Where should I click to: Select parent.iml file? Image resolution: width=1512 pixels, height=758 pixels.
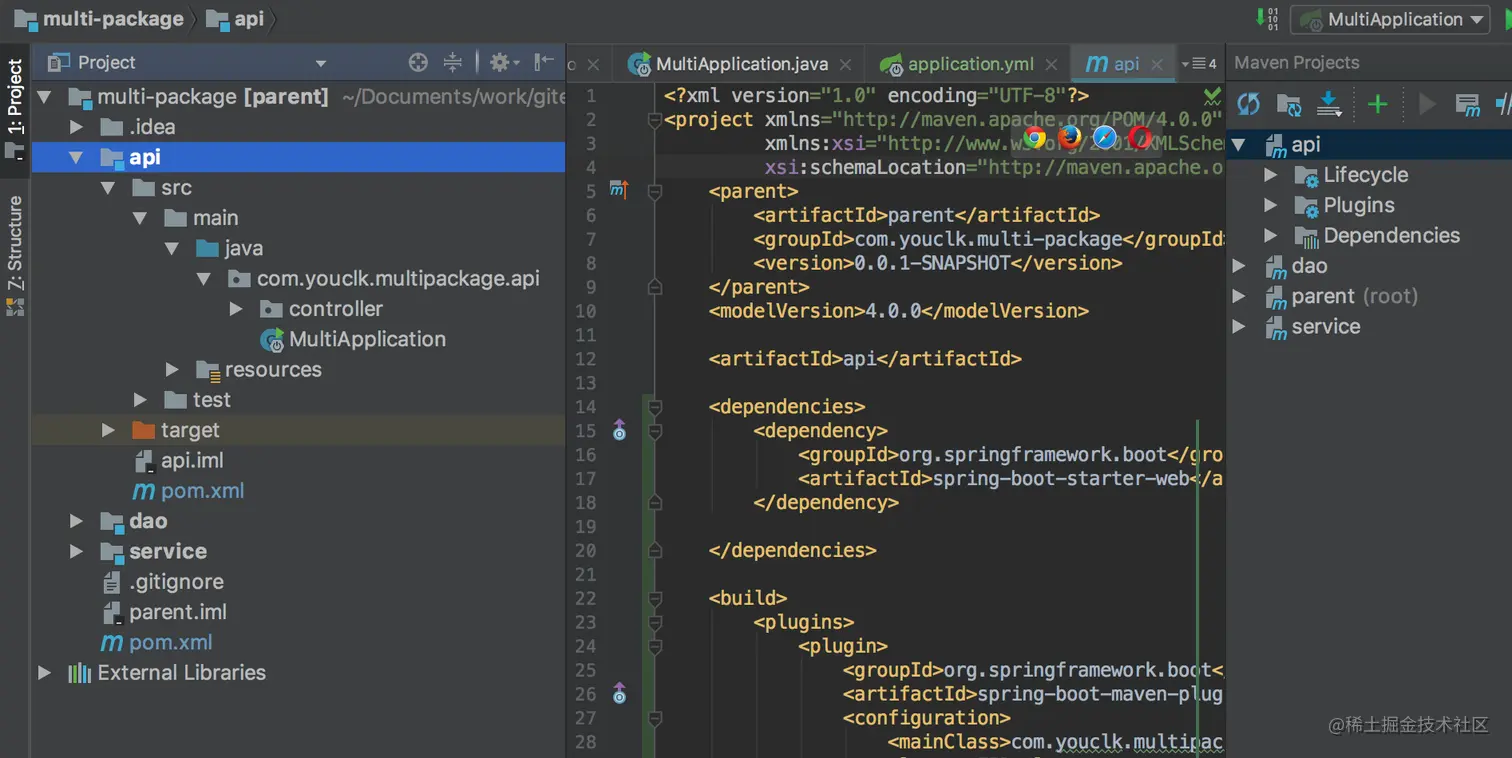coord(164,612)
